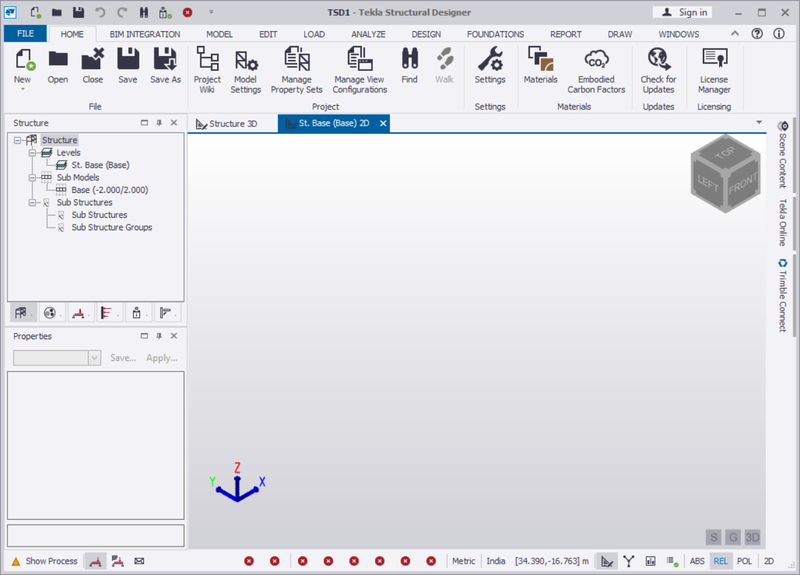
Task: Open Model Settings in the ribbon
Action: coord(245,70)
